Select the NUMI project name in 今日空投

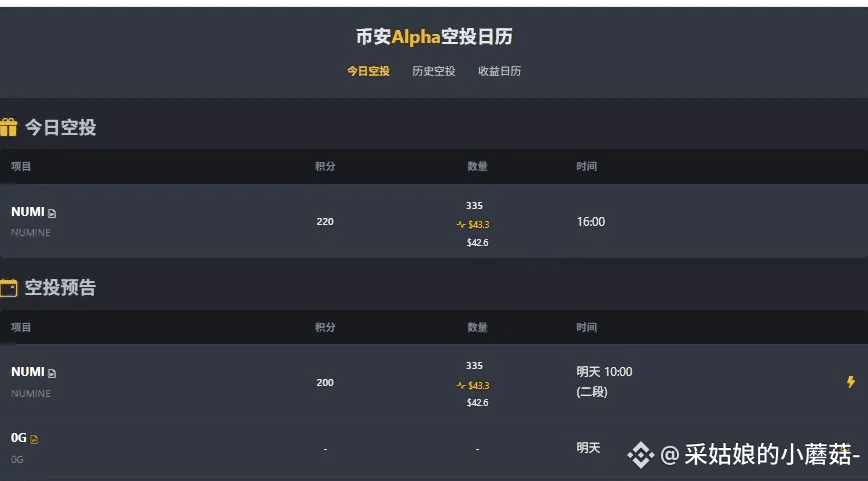coord(28,212)
